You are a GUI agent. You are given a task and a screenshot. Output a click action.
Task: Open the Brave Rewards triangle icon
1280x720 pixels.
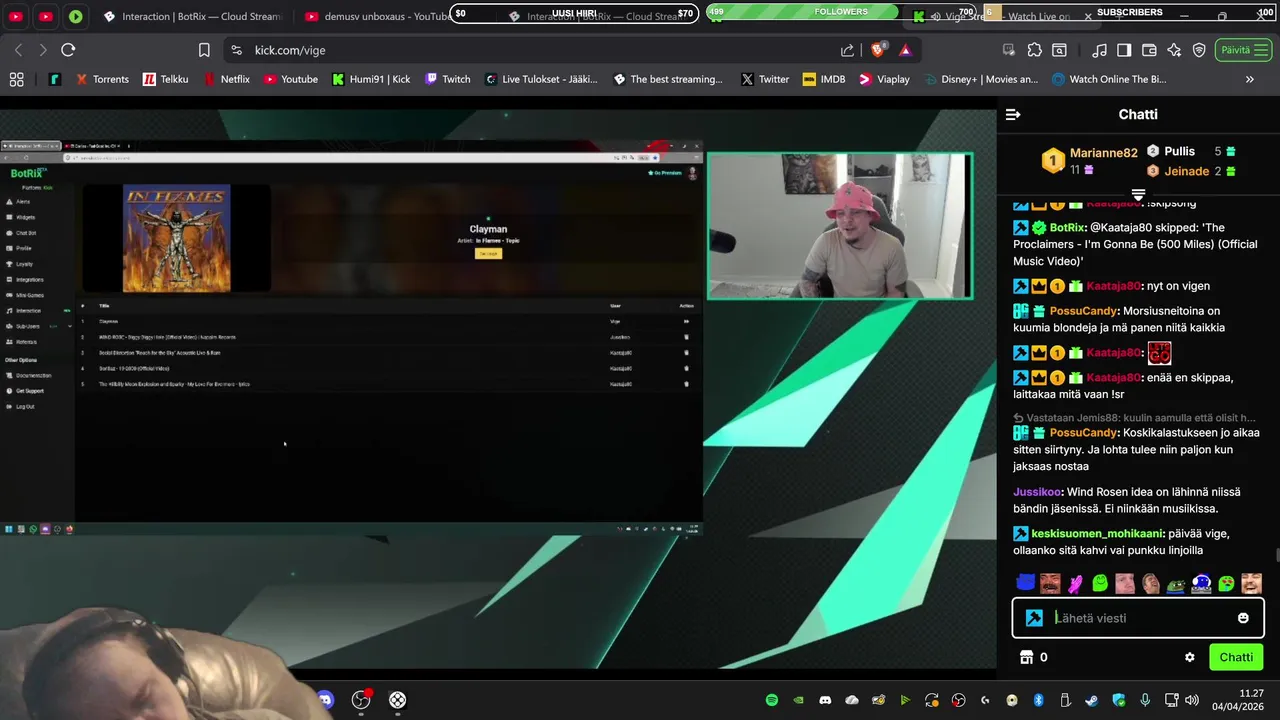click(905, 50)
